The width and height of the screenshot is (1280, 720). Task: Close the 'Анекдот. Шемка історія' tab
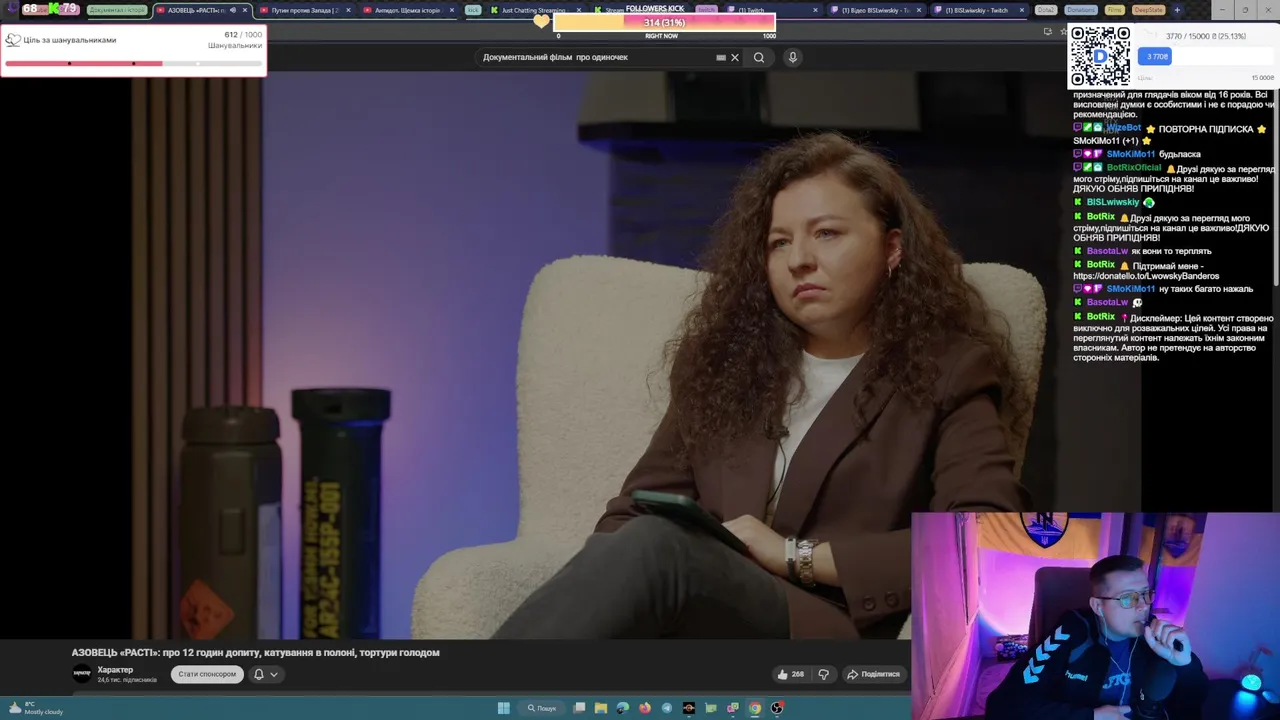coord(452,10)
